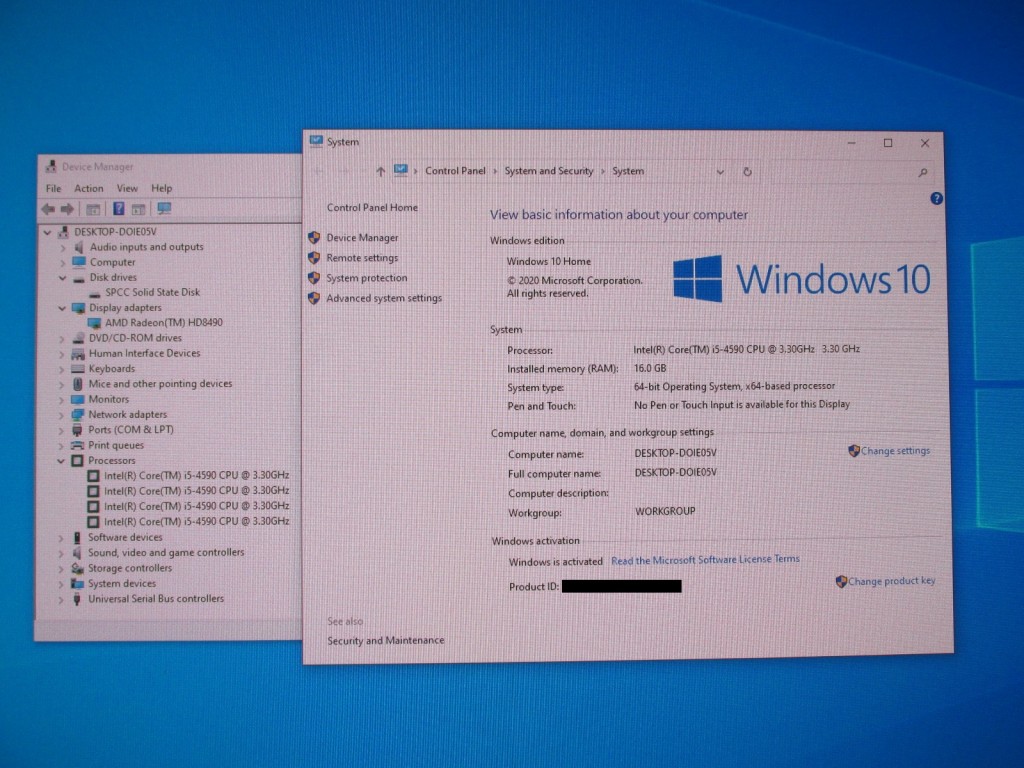
Task: Click the Storage controllers icon
Action: tap(77, 568)
